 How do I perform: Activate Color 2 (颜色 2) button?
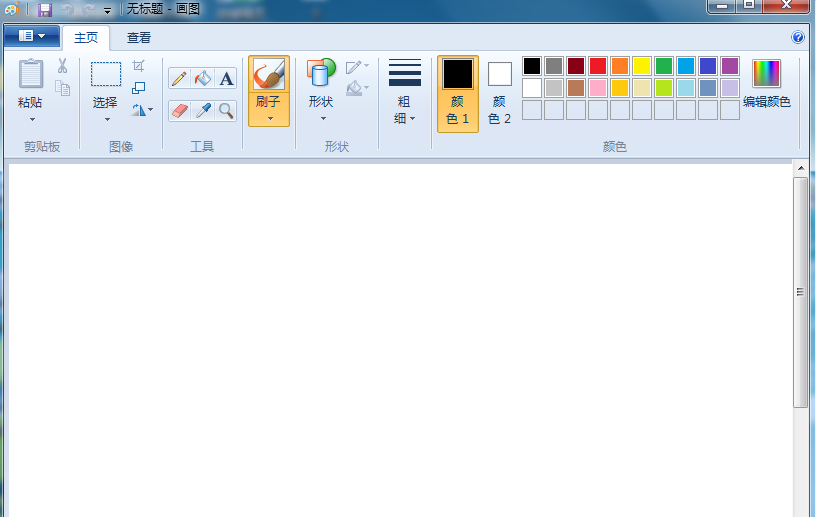coord(500,94)
